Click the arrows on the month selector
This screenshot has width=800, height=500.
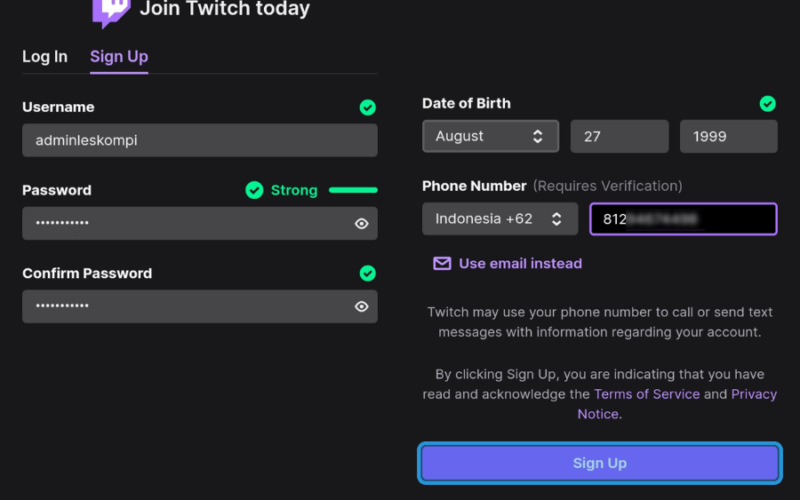[537, 136]
